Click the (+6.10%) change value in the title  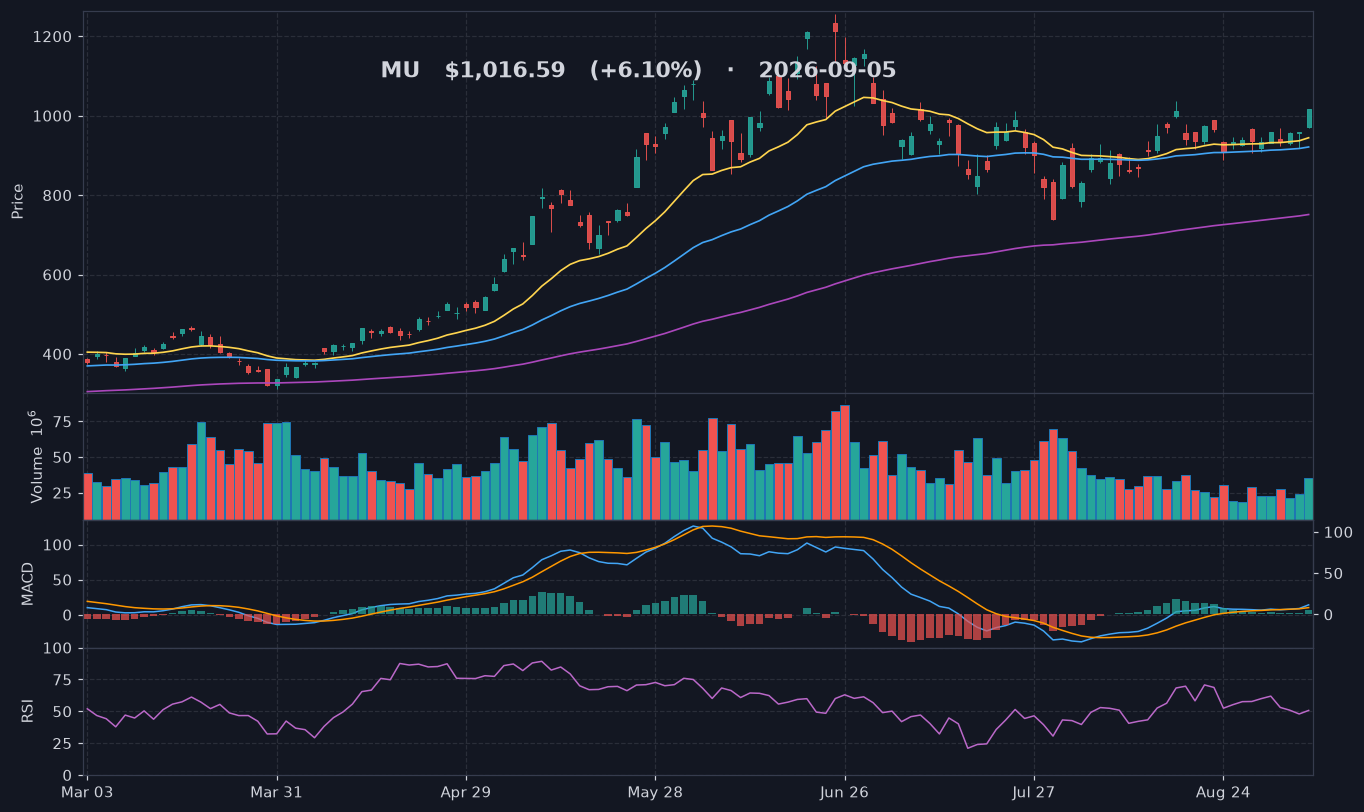click(x=646, y=71)
